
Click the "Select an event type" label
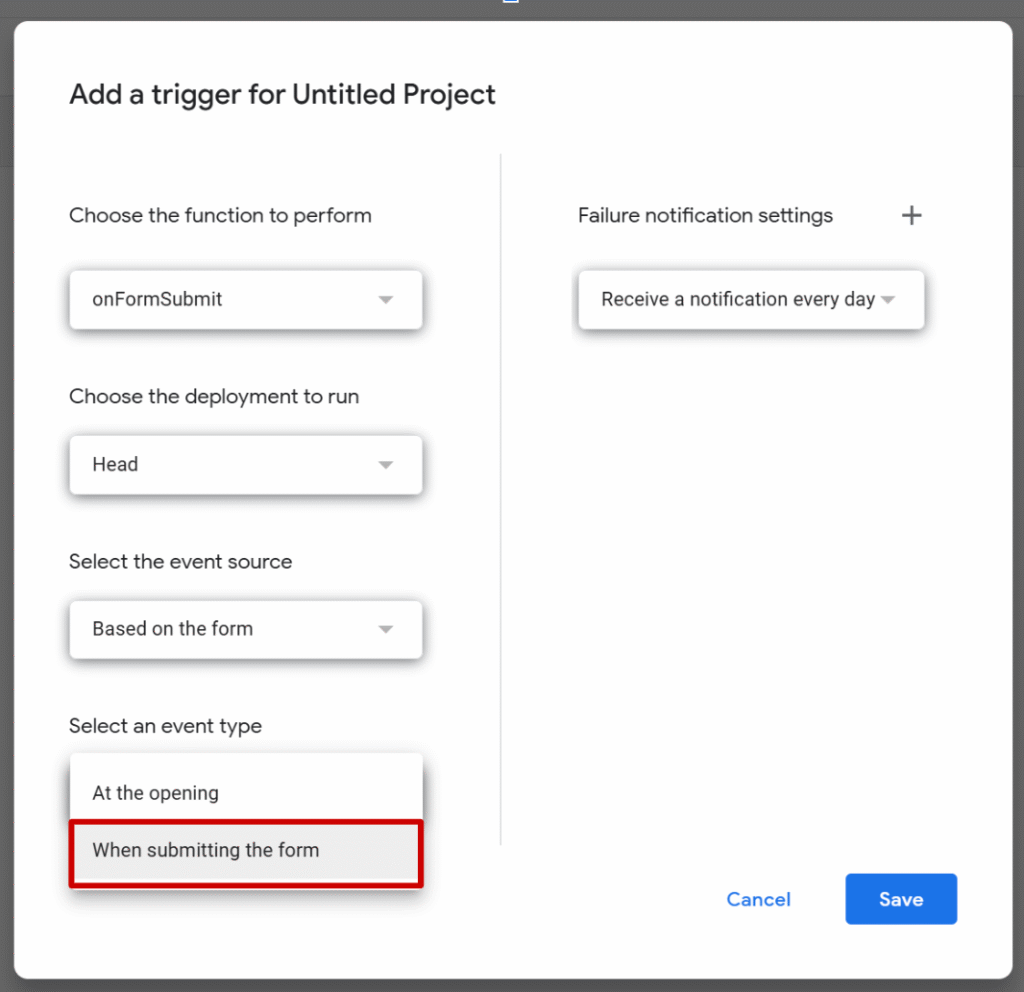(165, 726)
